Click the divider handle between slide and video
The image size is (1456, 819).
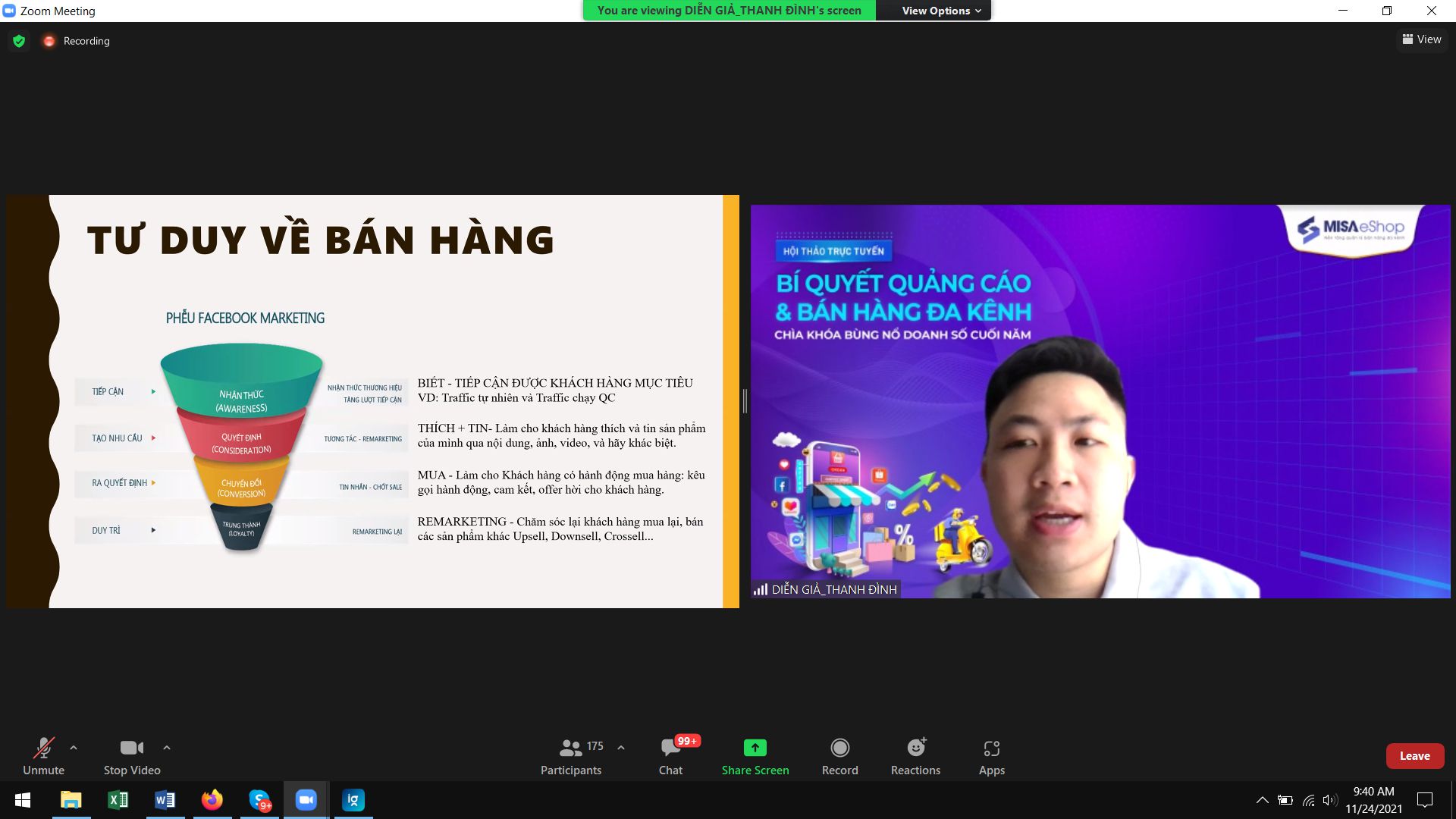tap(745, 401)
